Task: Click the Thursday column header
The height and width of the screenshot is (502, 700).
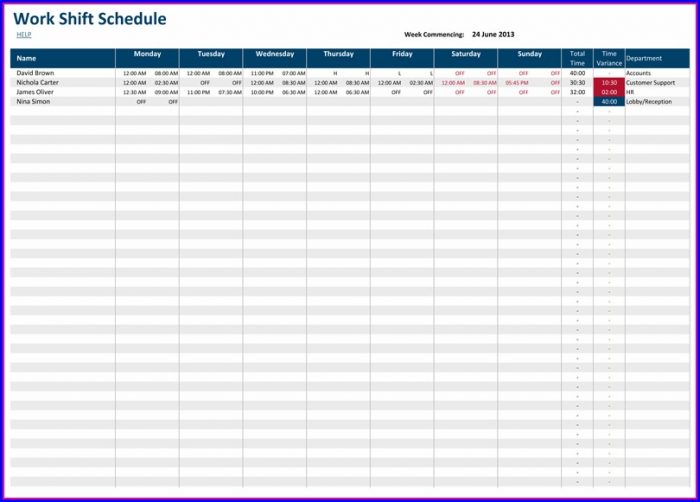Action: pyautogui.click(x=338, y=59)
